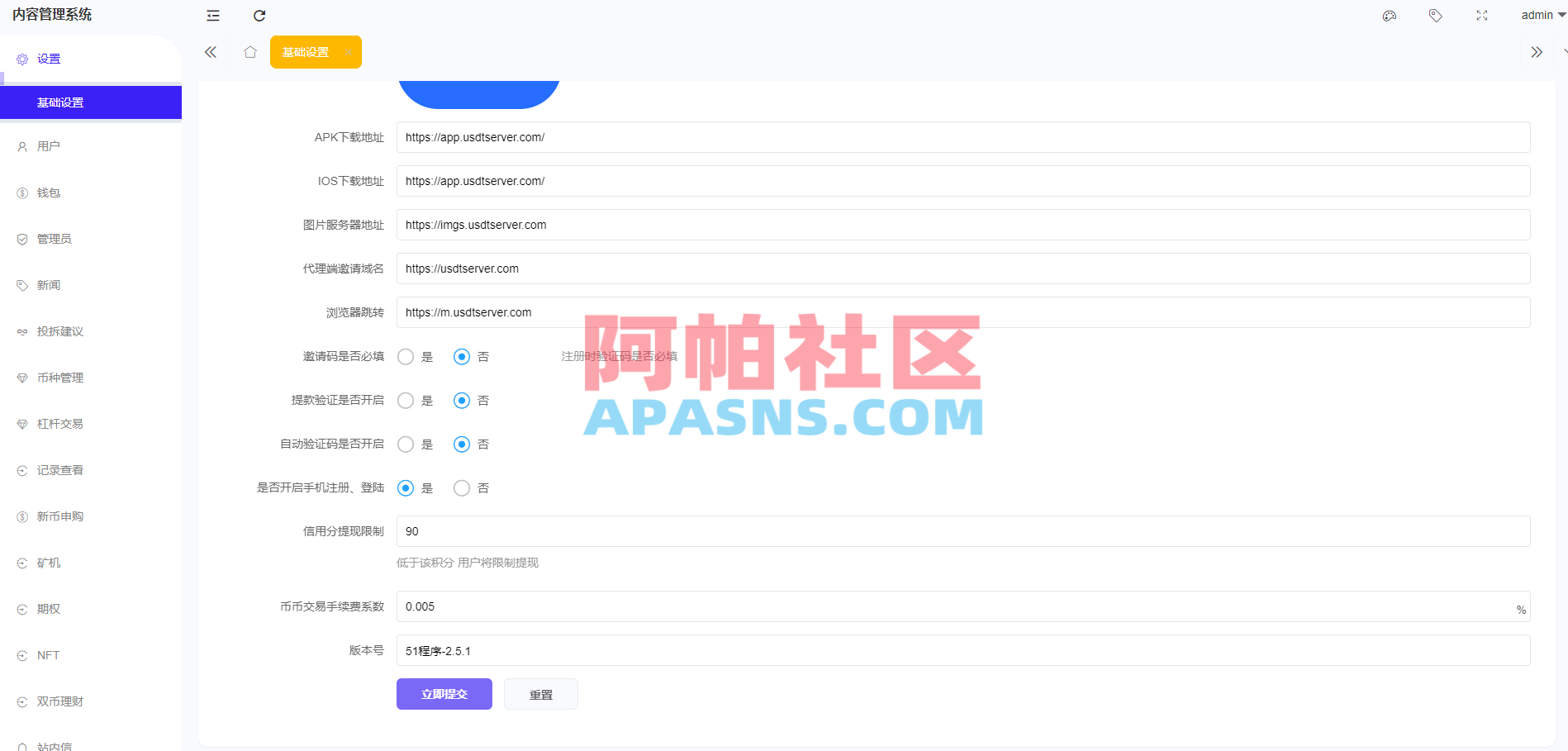Open the 用户 section in the sidebar

point(47,145)
